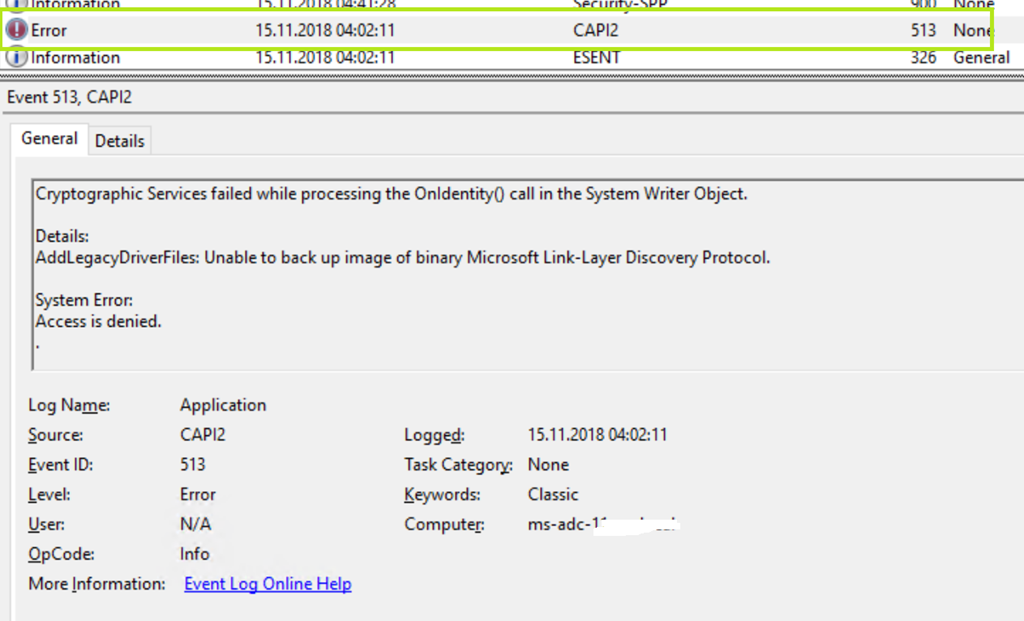Viewport: 1024px width, 621px height.
Task: Click event ID 326 in the event list
Action: coord(923,58)
